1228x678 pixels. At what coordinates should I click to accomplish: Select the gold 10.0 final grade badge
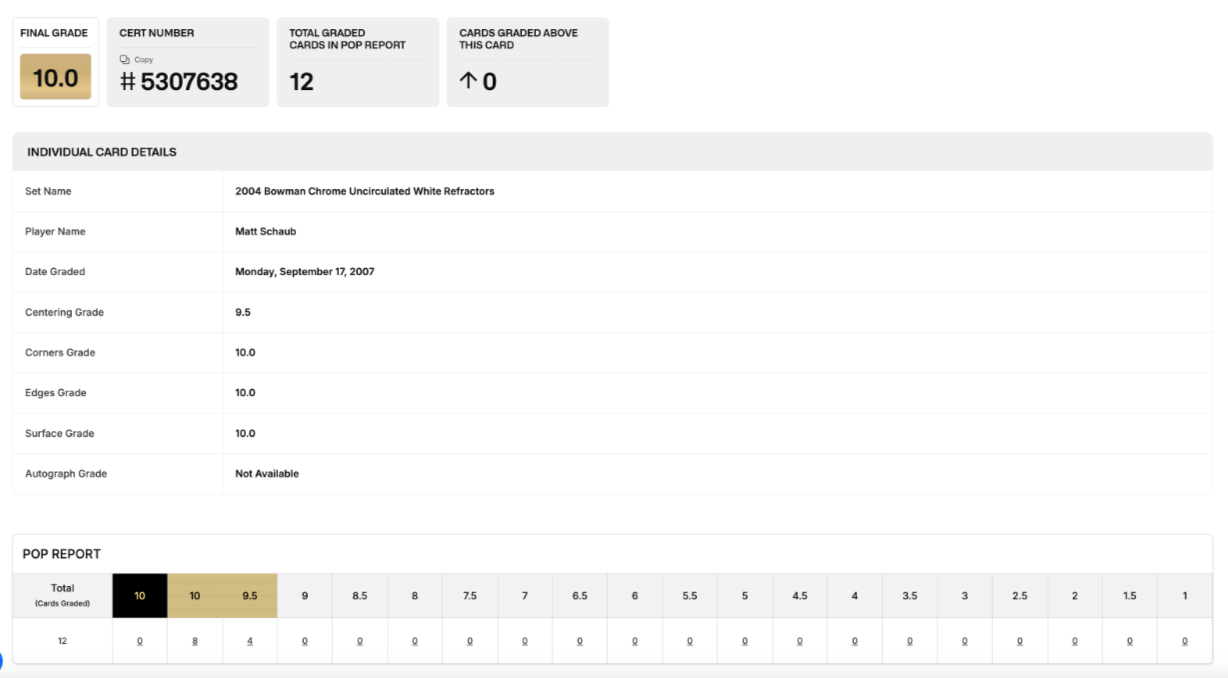point(55,77)
